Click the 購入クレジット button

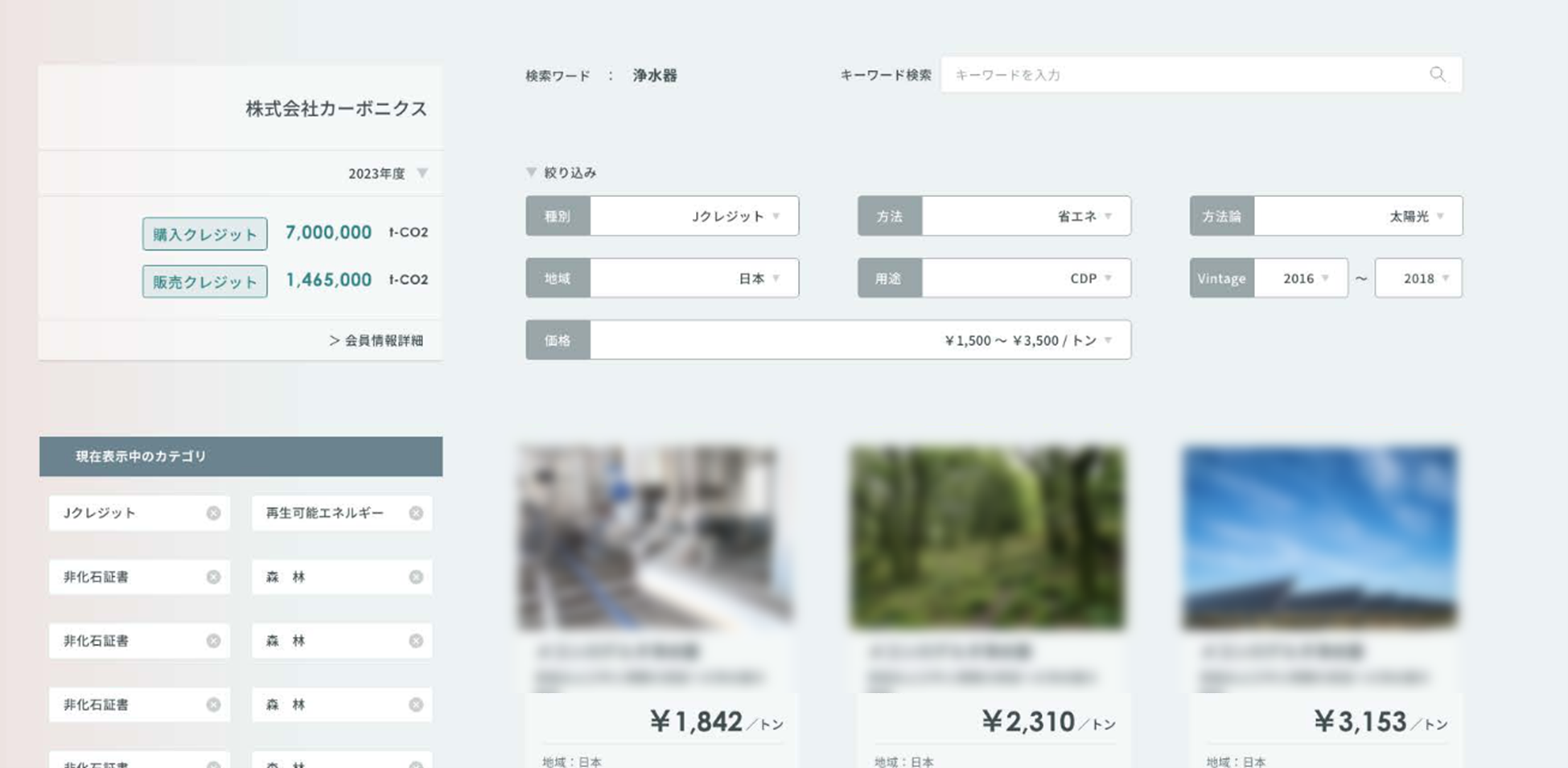(205, 234)
